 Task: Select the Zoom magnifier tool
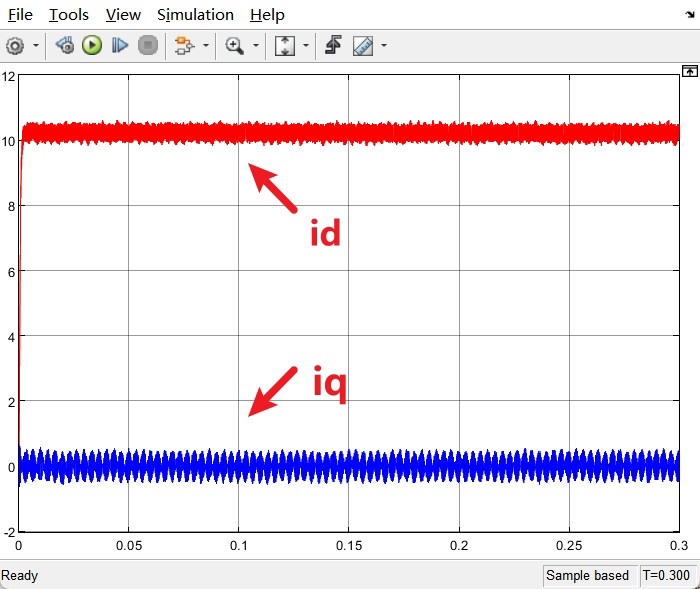[234, 46]
